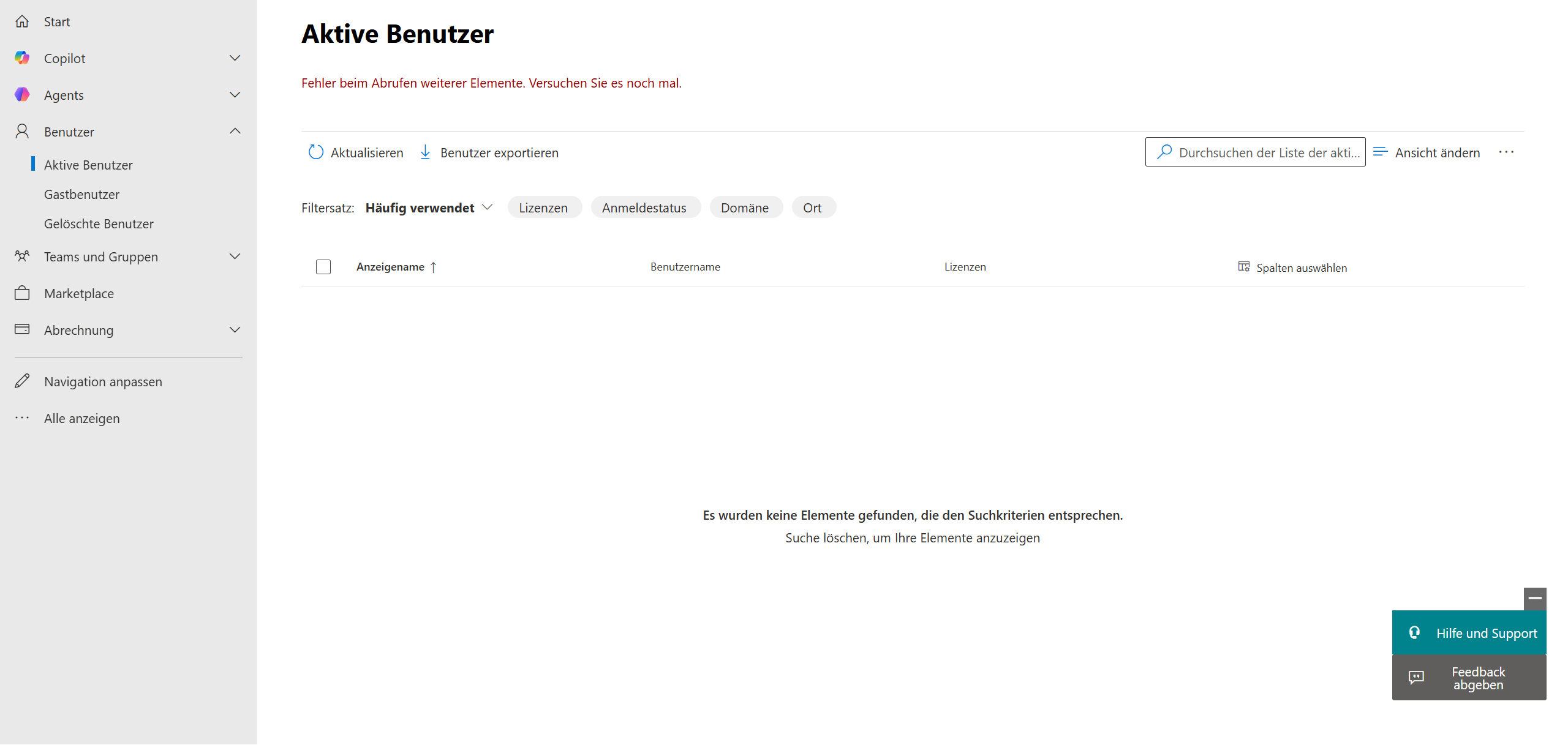Viewport: 1568px width, 745px height.
Task: Expand the Teams und Gruppen section
Action: pyautogui.click(x=235, y=256)
